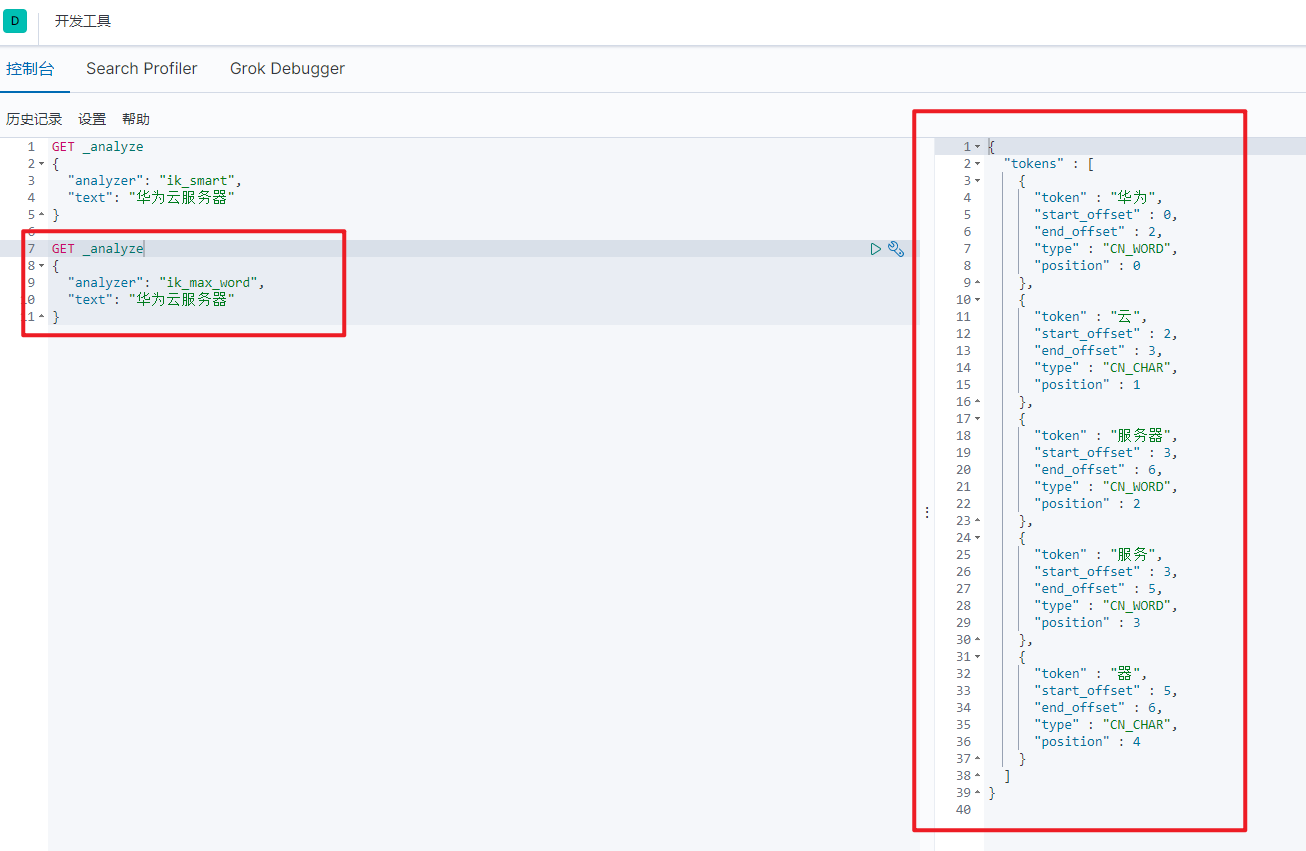
Task: Click the second GET _analyze request line
Action: pyautogui.click(x=98, y=249)
